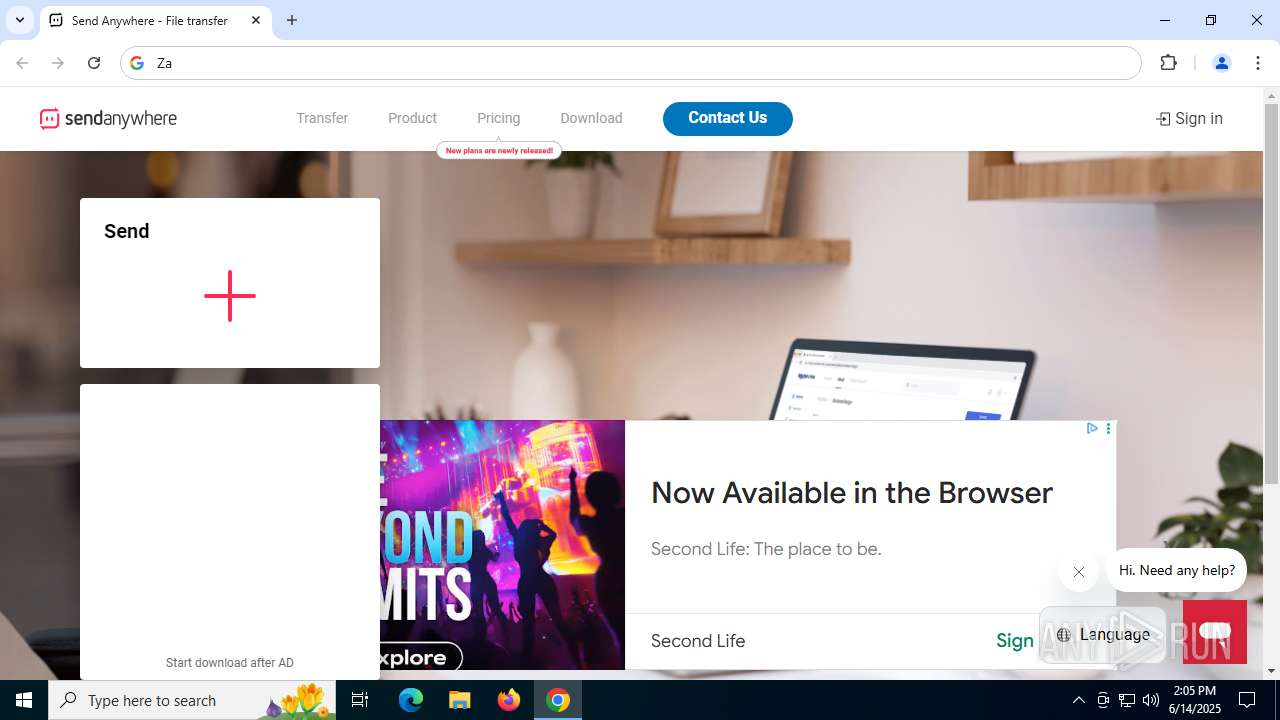The height and width of the screenshot is (720, 1280).
Task: Click the Windows taskbar search box
Action: [x=194, y=700]
